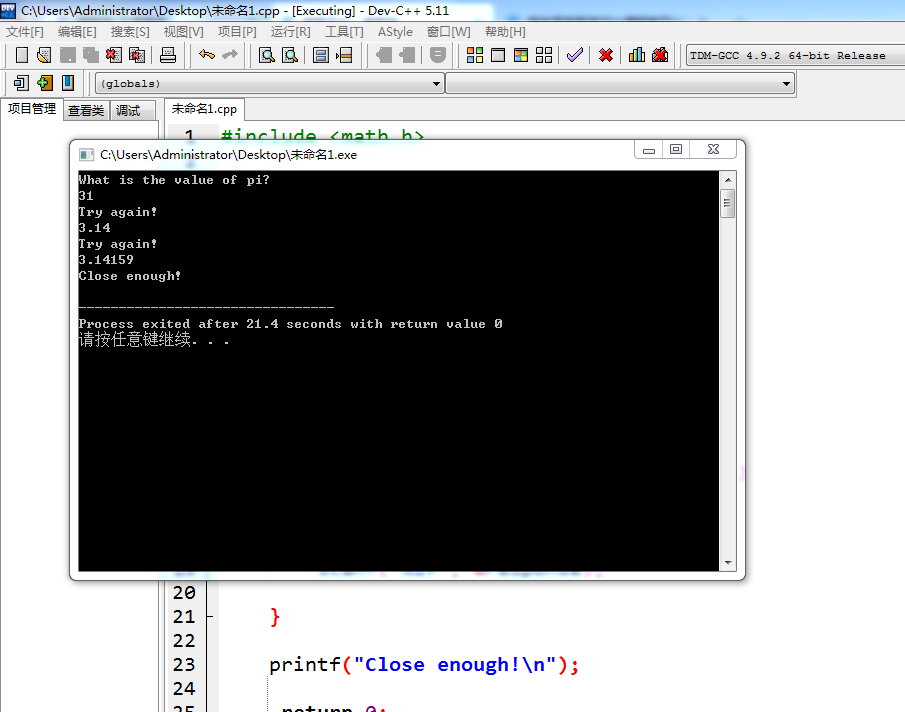Click "Process exited after 21.4 seconds" line
Viewport: 905px width, 712px height.
(x=290, y=324)
